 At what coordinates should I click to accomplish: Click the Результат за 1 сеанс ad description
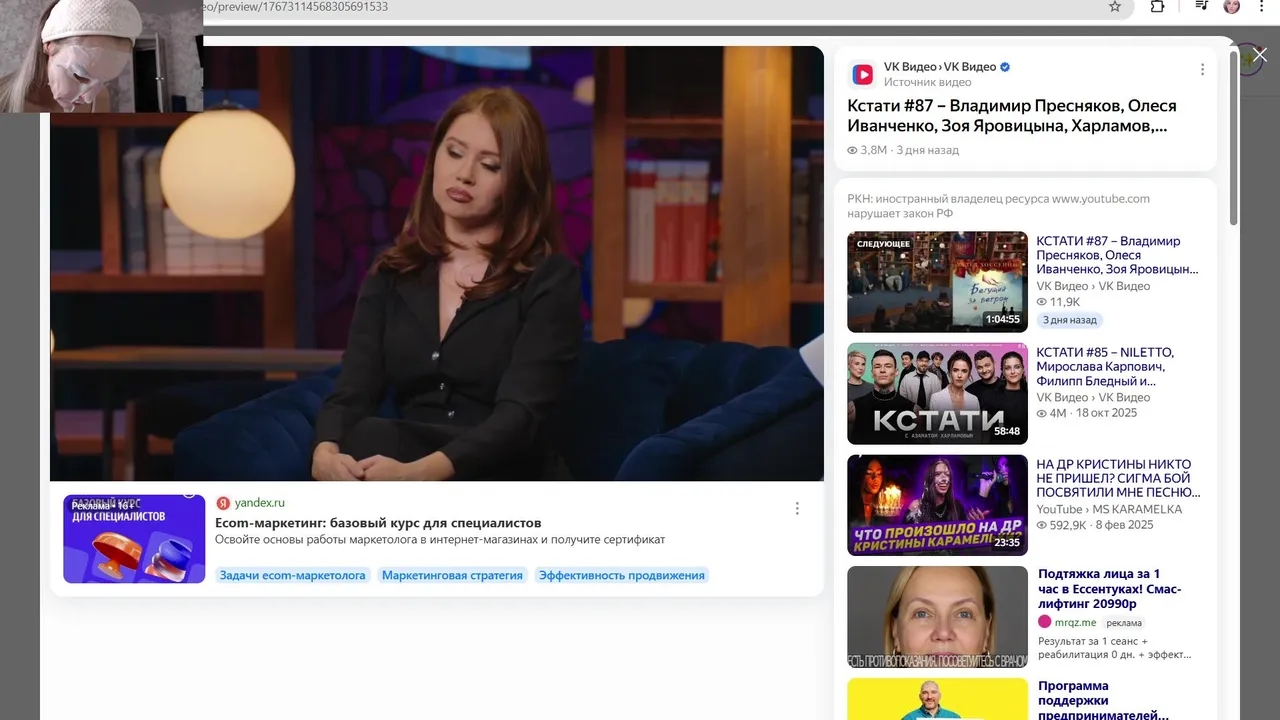tap(1115, 648)
